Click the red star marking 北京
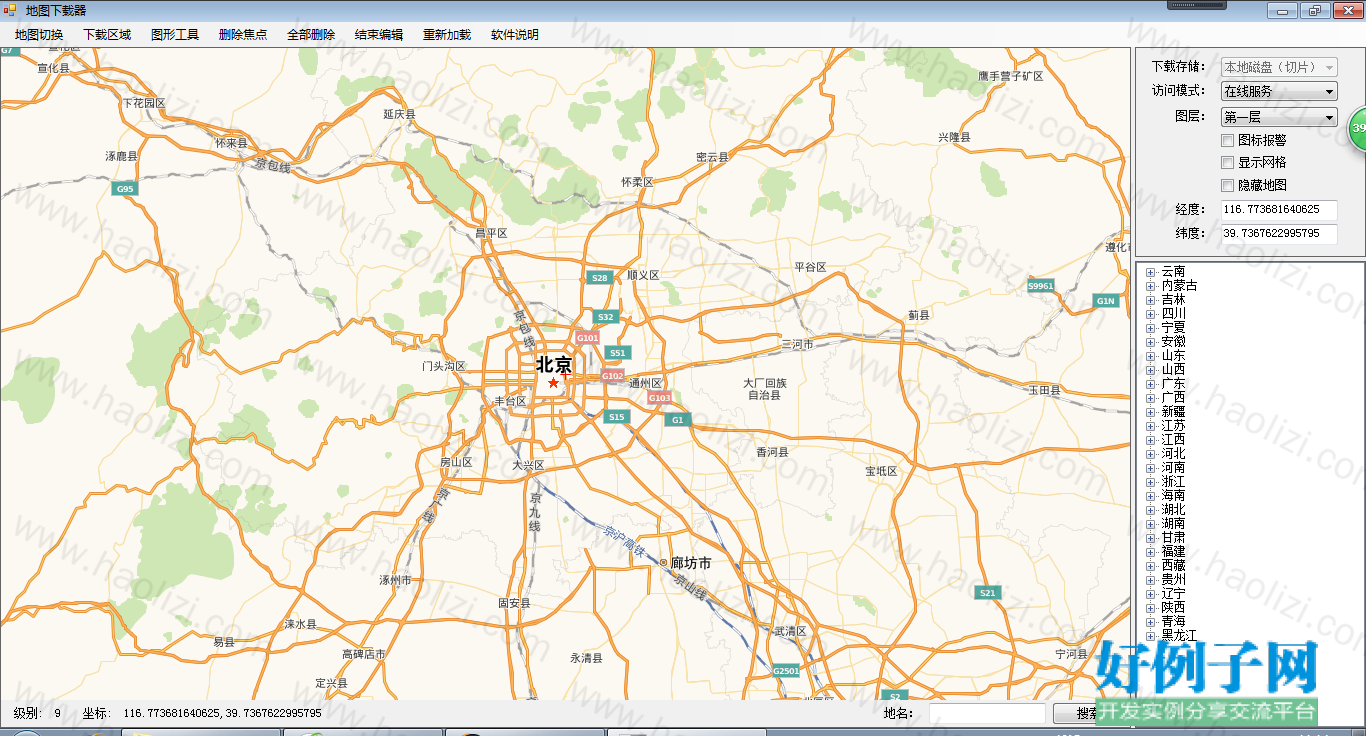Screen dimensions: 1366x736 [x=553, y=383]
